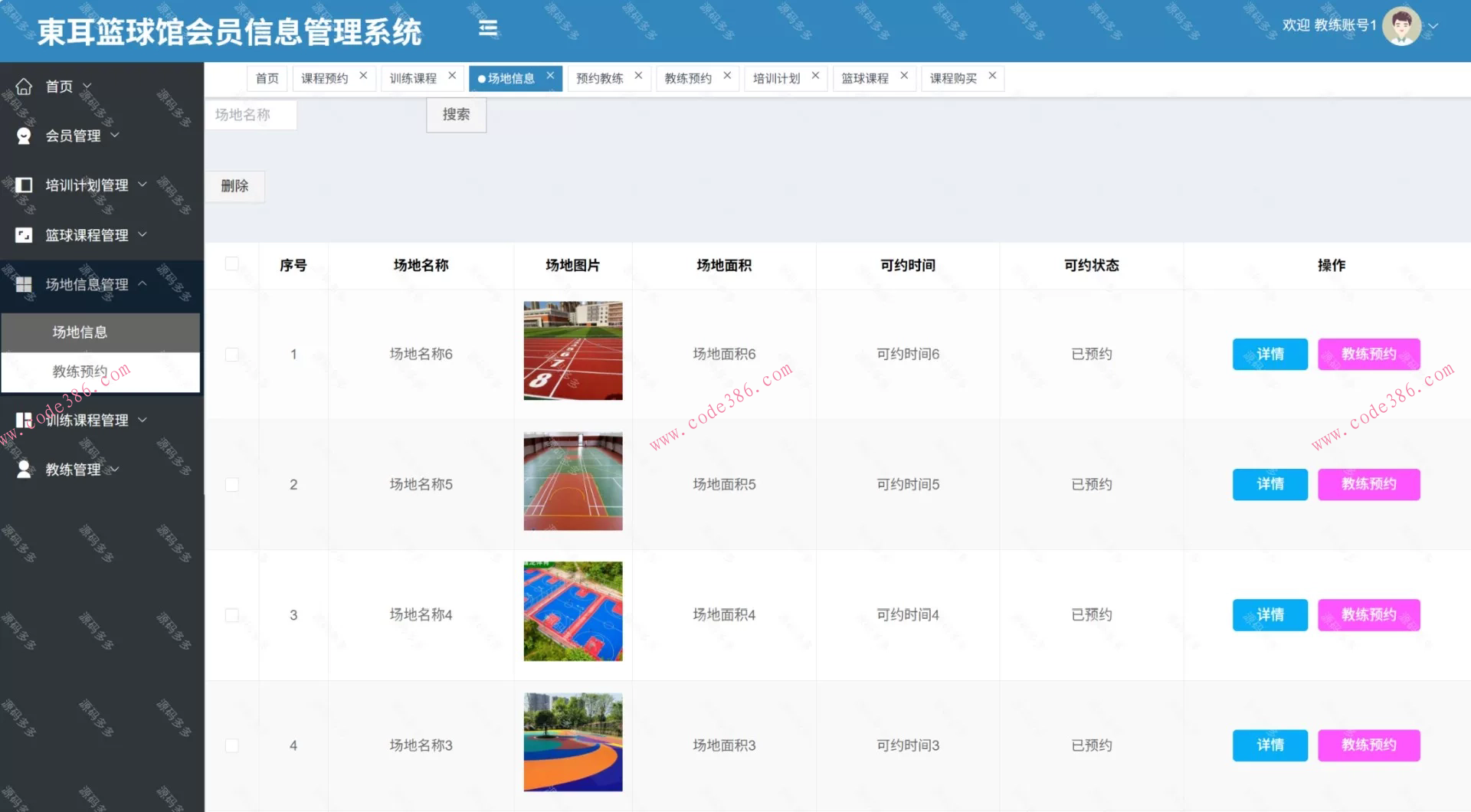Select the 篮球课程管理 sidebar icon
This screenshot has height=812, width=1471.
tap(24, 234)
